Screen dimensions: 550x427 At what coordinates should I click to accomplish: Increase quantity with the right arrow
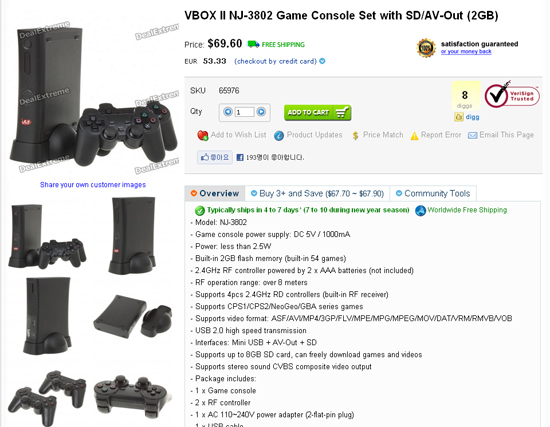tap(261, 112)
